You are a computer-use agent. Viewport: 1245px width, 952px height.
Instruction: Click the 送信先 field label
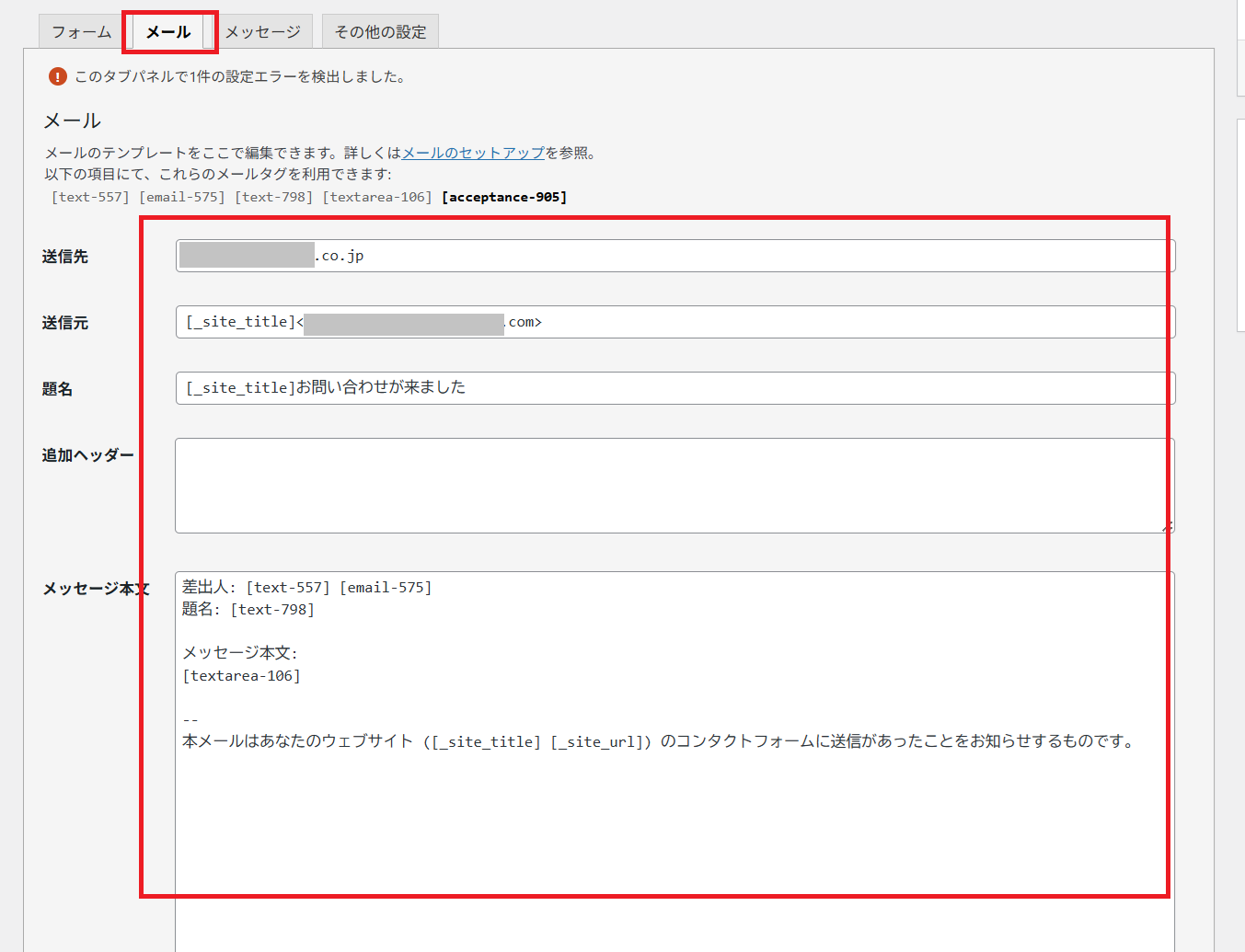[x=64, y=257]
